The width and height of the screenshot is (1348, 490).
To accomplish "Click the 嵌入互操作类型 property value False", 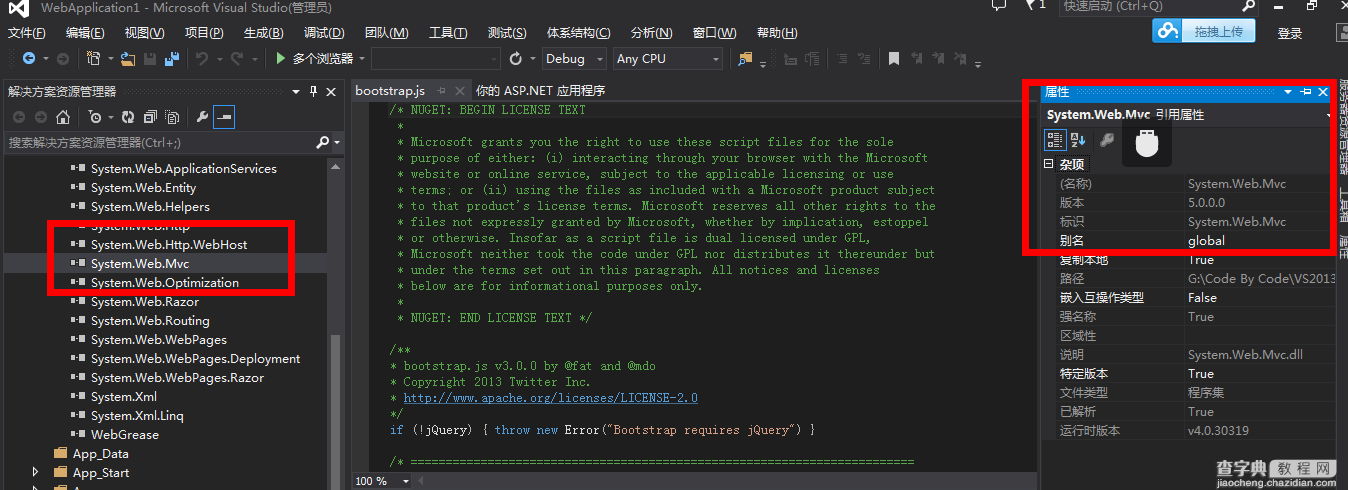I will (x=1202, y=298).
